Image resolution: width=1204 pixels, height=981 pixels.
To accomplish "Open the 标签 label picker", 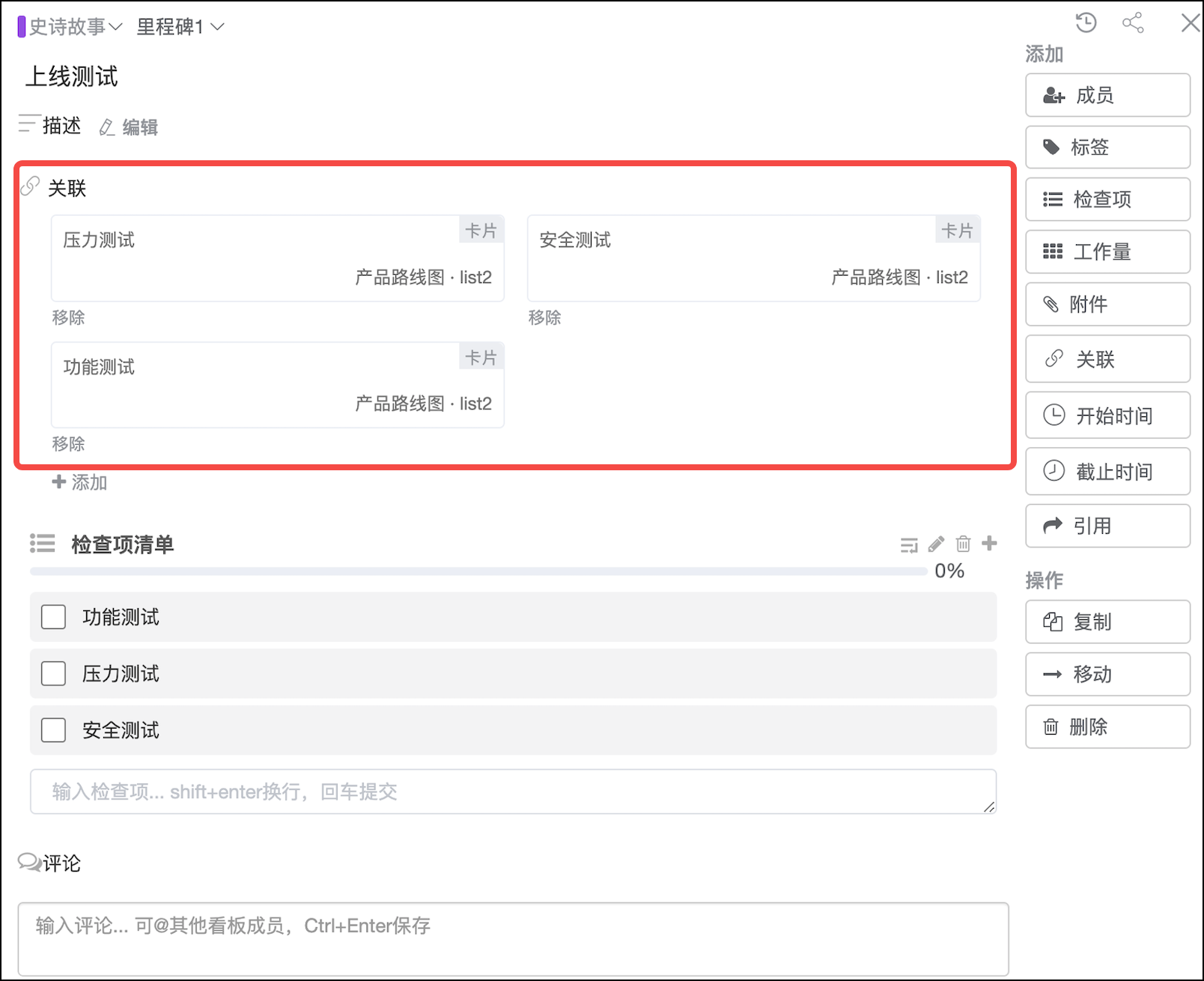I will tap(1107, 148).
